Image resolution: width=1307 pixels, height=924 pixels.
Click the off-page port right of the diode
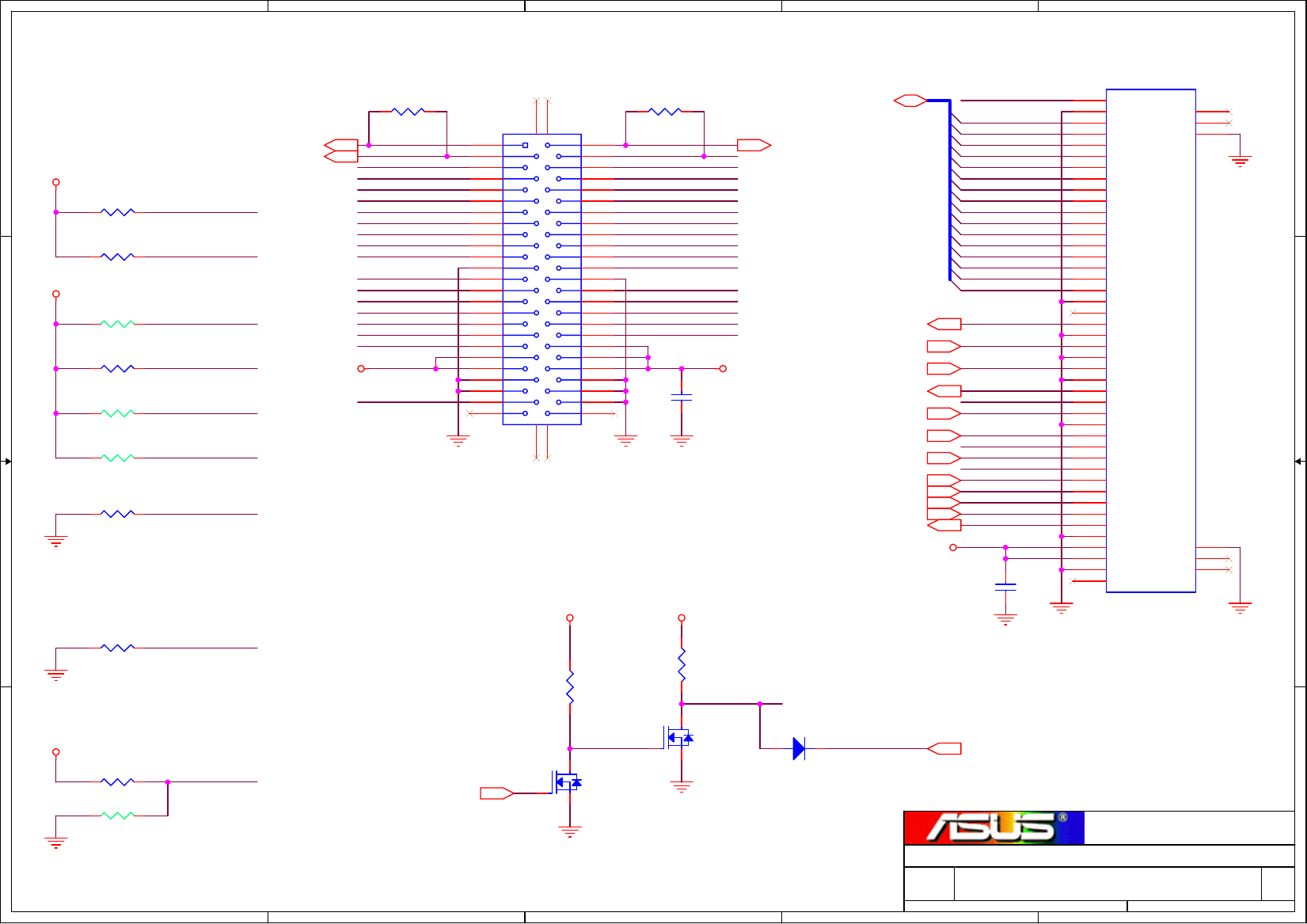click(x=944, y=748)
